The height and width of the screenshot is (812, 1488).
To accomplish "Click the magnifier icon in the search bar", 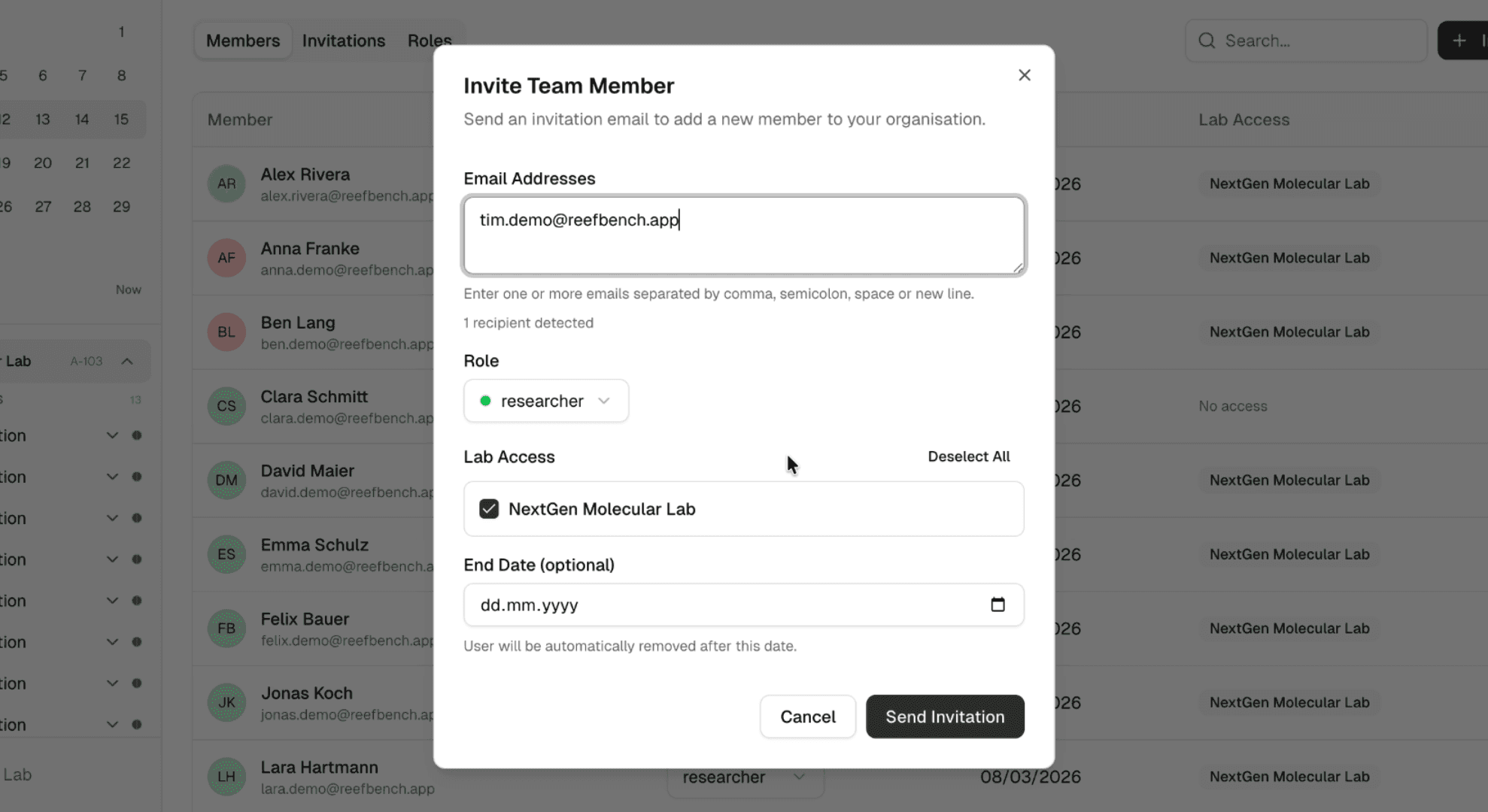I will 1207,41.
